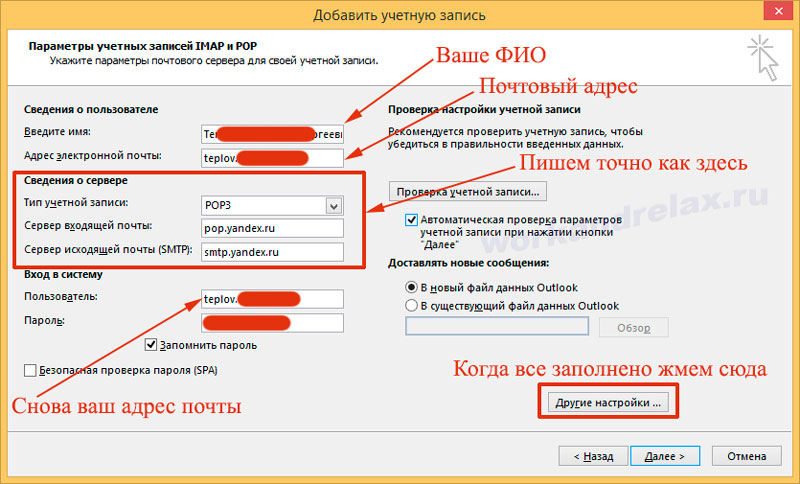Focus the Адрес электронной почты field

pyautogui.click(x=271, y=156)
